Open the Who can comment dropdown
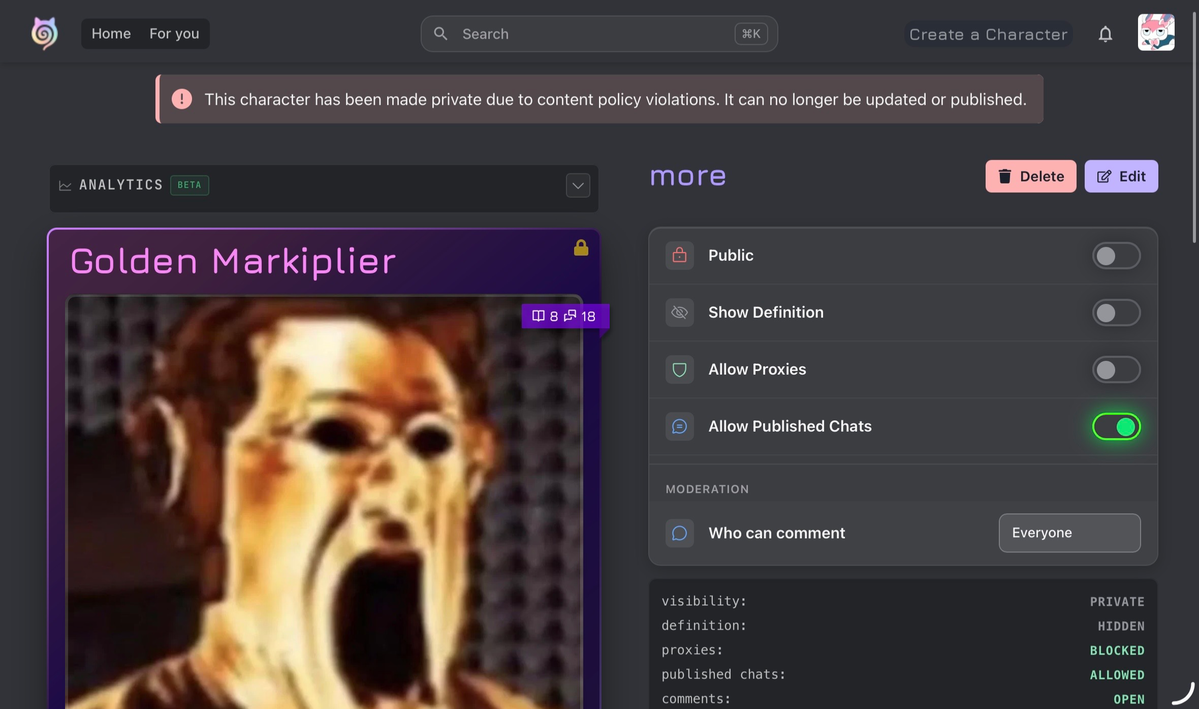 pyautogui.click(x=1069, y=532)
